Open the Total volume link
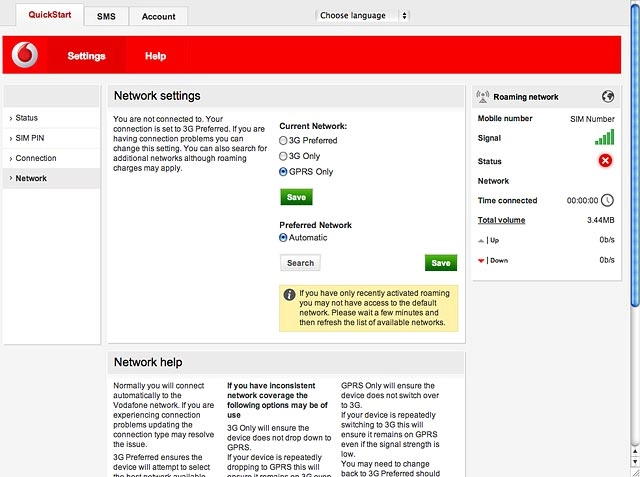Viewport: 640px width, 477px height. point(501,220)
